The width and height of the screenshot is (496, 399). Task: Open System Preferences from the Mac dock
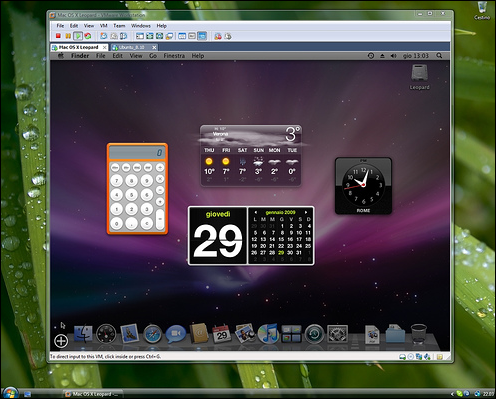pos(337,334)
